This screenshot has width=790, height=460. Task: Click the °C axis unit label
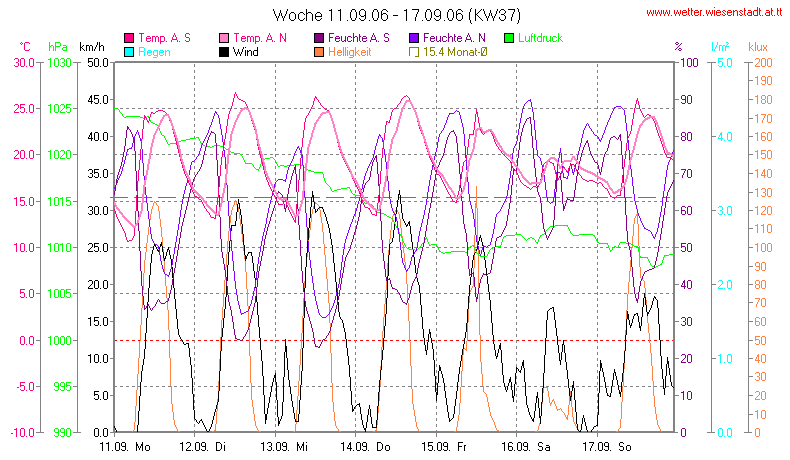25,47
